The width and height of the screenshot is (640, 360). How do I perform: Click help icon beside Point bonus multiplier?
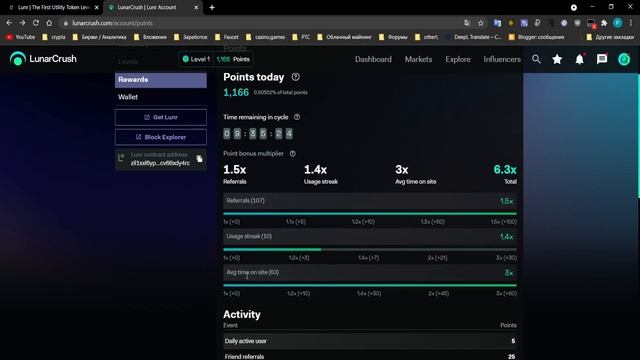293,153
